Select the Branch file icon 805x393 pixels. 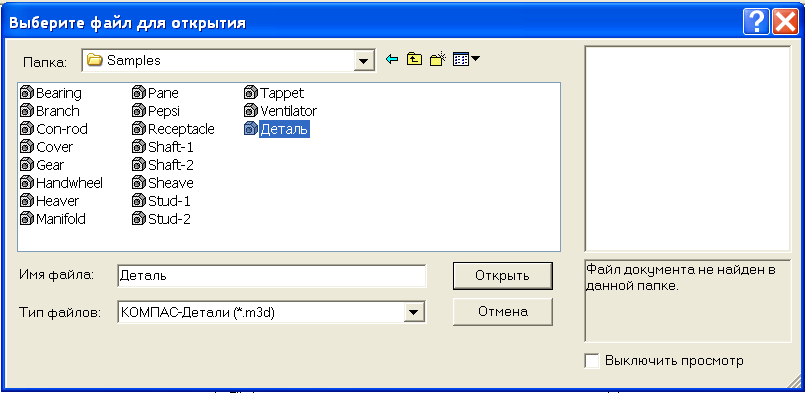coord(27,111)
